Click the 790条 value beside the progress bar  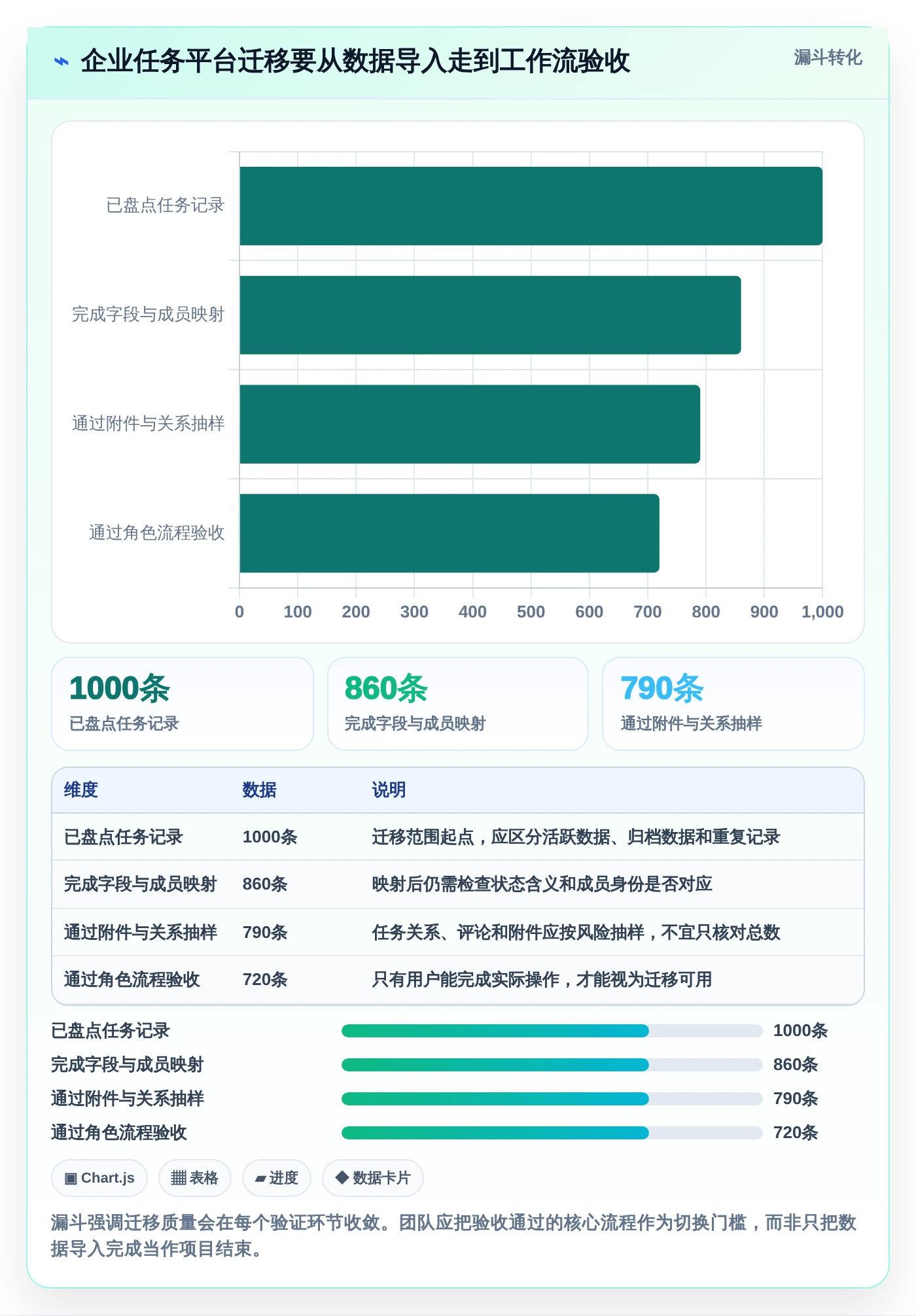point(796,1099)
